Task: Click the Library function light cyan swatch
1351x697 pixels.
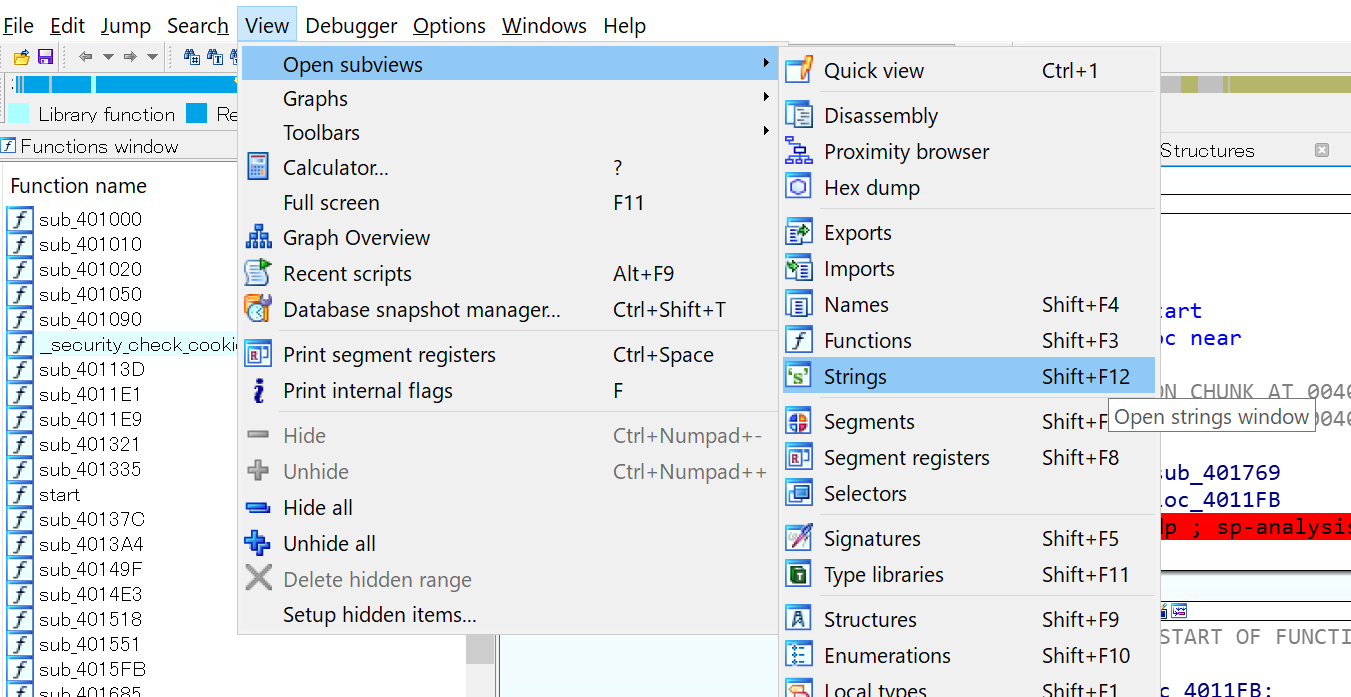Action: tap(19, 114)
